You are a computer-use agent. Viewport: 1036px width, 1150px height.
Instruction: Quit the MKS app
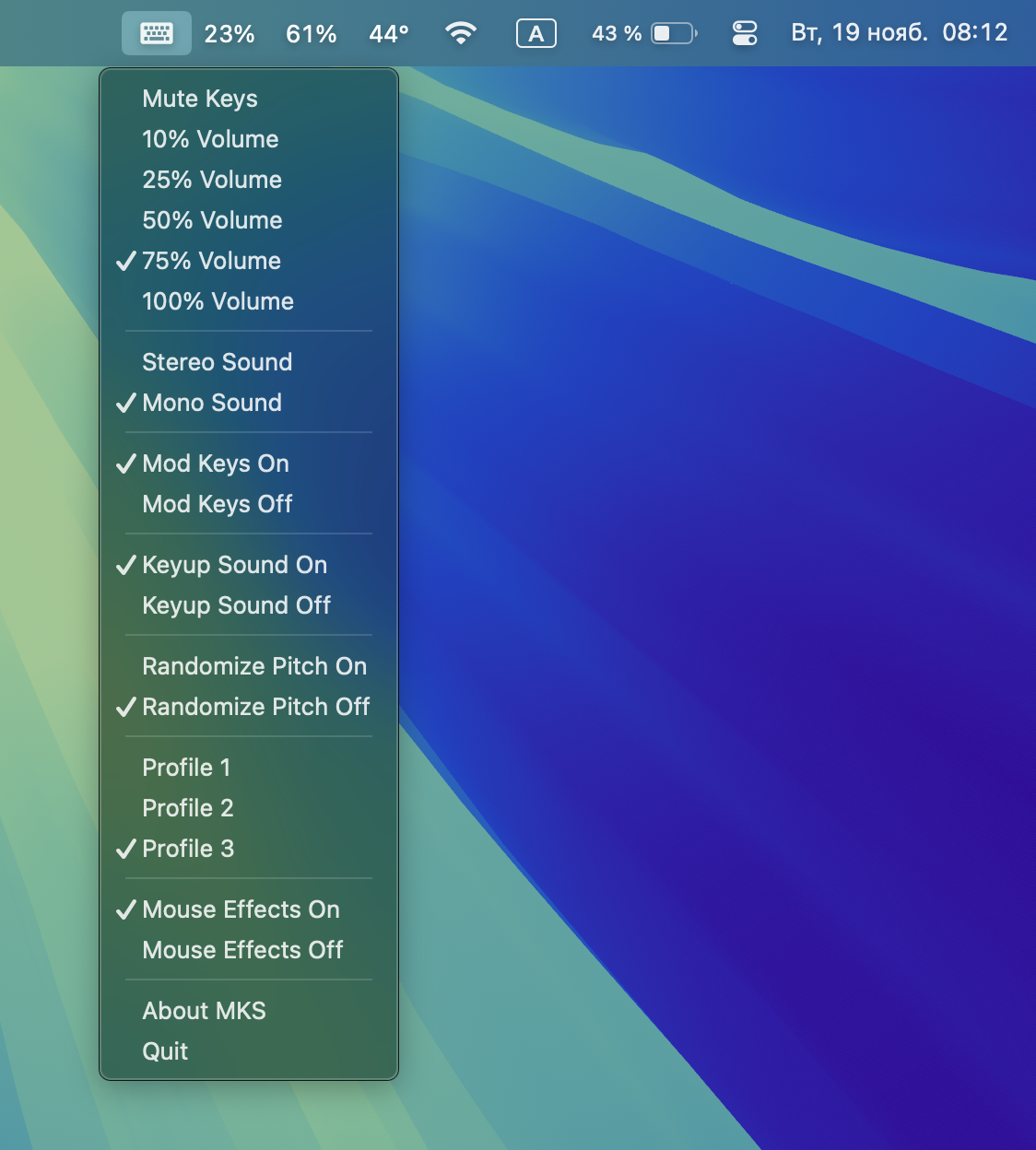tap(165, 1051)
